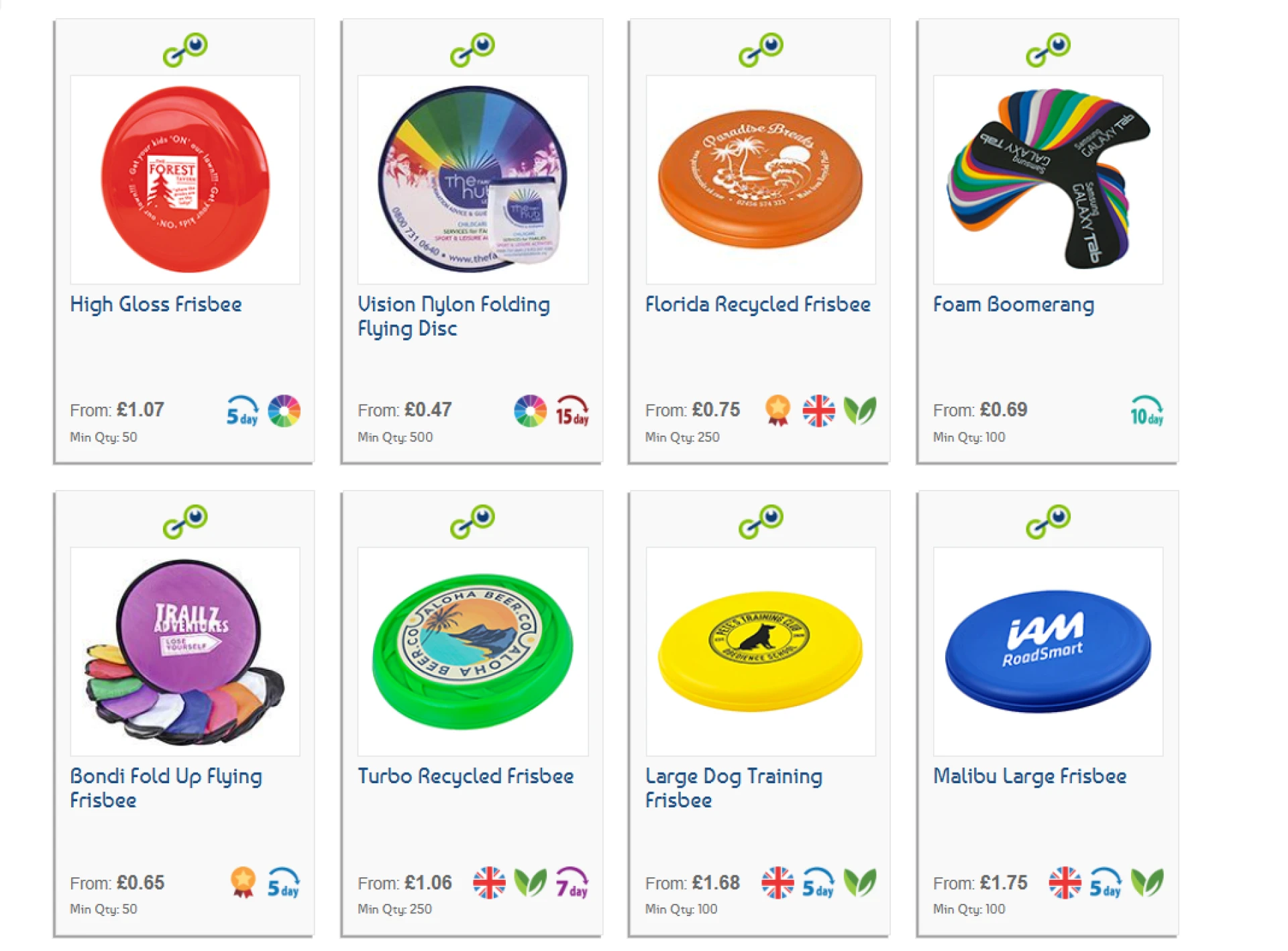Click the 5 day delivery icon on High Gloss Frisbee
The height and width of the screenshot is (951, 1288).
tap(243, 411)
